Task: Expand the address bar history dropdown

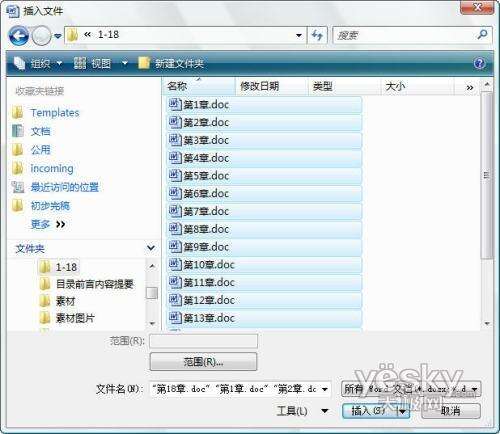Action: (299, 35)
